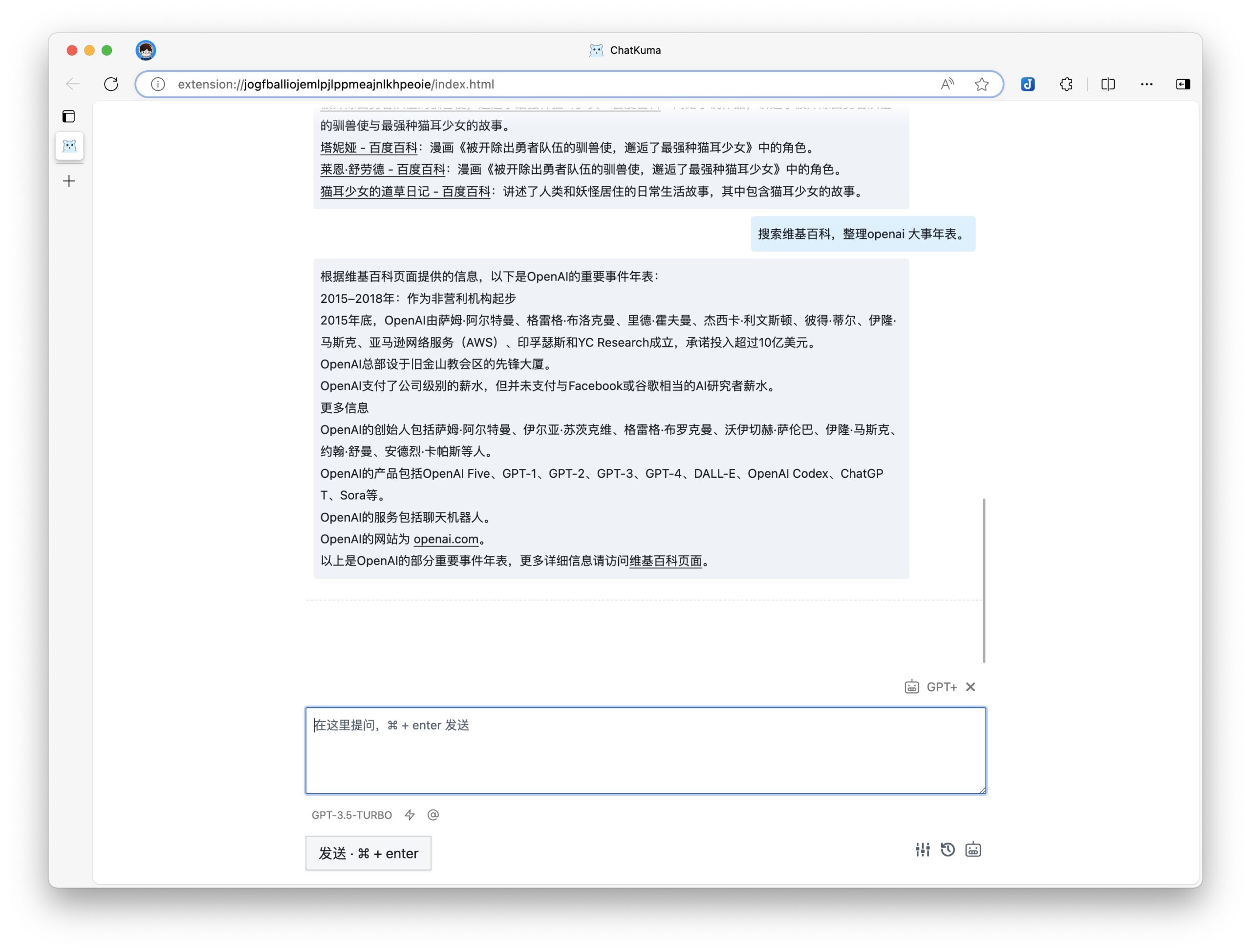Viewport: 1251px width, 952px height.
Task: Toggle the sidebar panel icon
Action: click(x=68, y=116)
